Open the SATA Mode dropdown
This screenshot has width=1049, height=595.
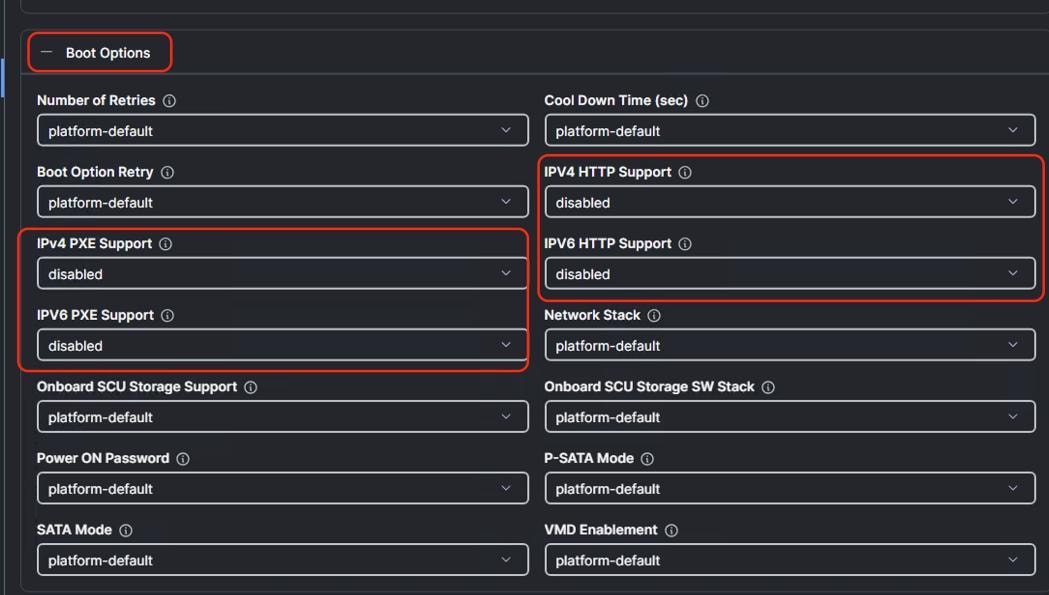pyautogui.click(x=282, y=560)
